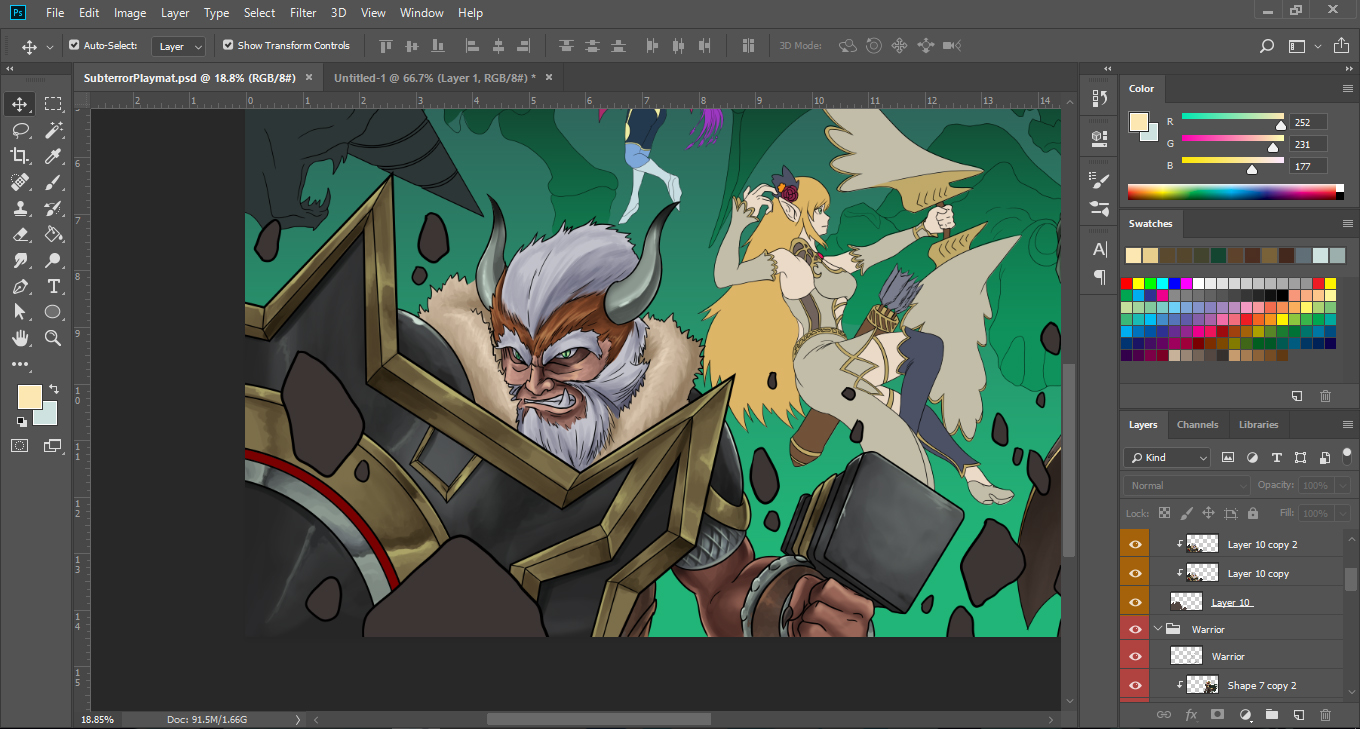This screenshot has width=1360, height=729.
Task: Select the Pen tool
Action: coord(20,286)
